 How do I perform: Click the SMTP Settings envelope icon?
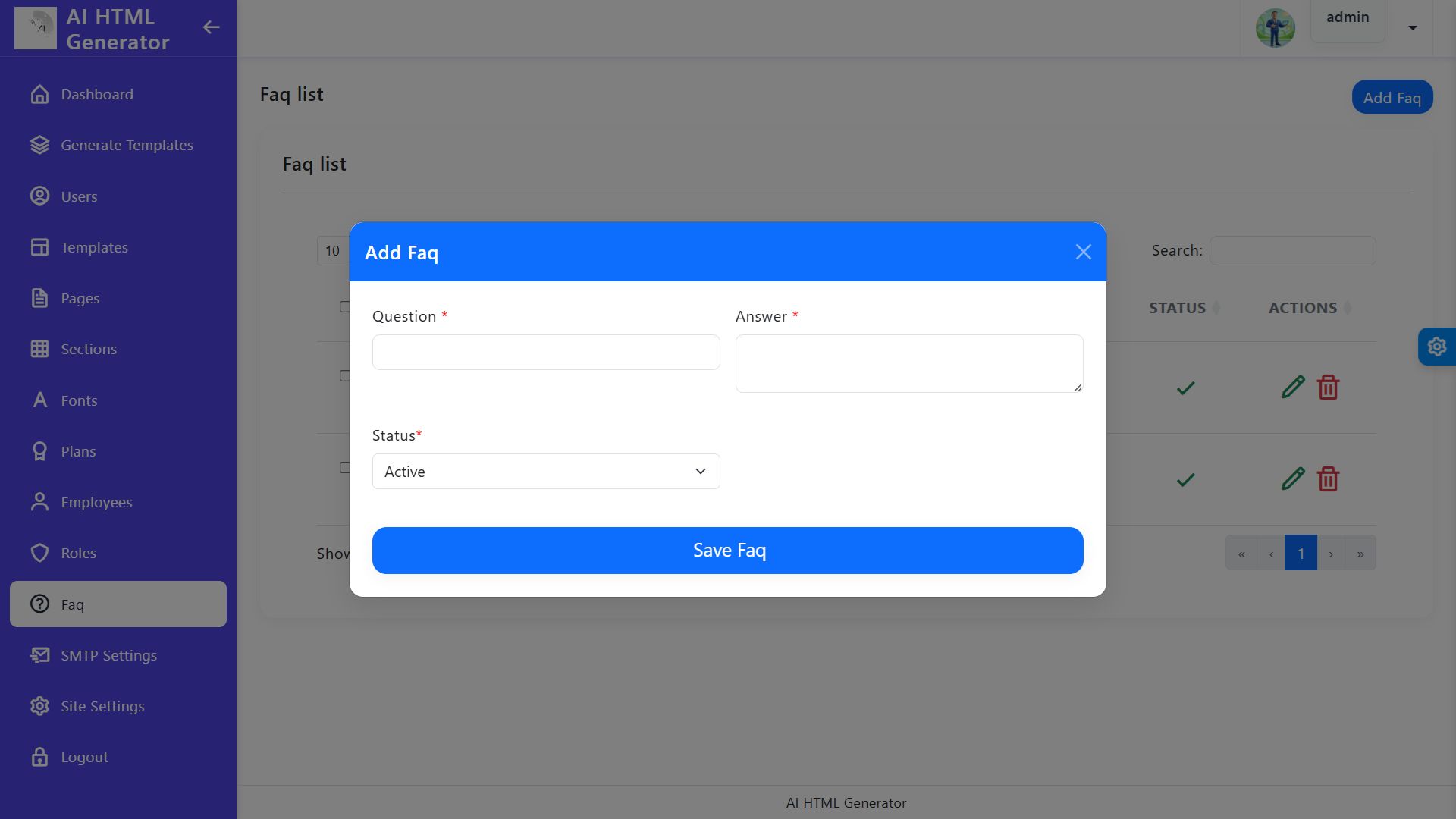pyautogui.click(x=39, y=655)
